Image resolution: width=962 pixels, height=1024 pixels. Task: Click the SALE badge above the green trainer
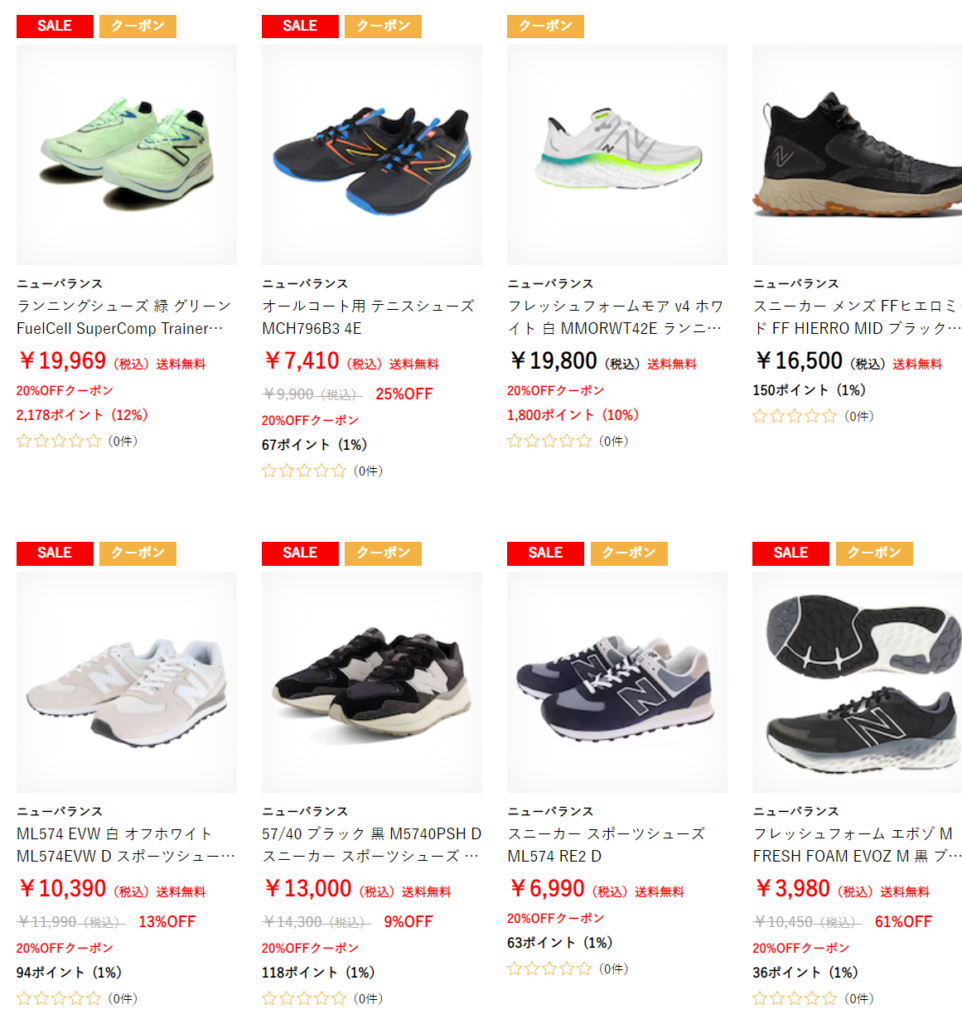click(55, 26)
